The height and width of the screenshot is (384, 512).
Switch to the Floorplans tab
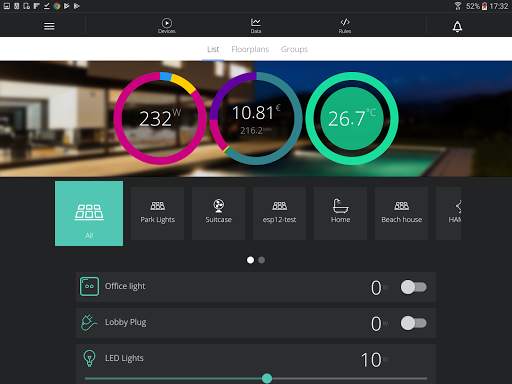click(x=250, y=49)
